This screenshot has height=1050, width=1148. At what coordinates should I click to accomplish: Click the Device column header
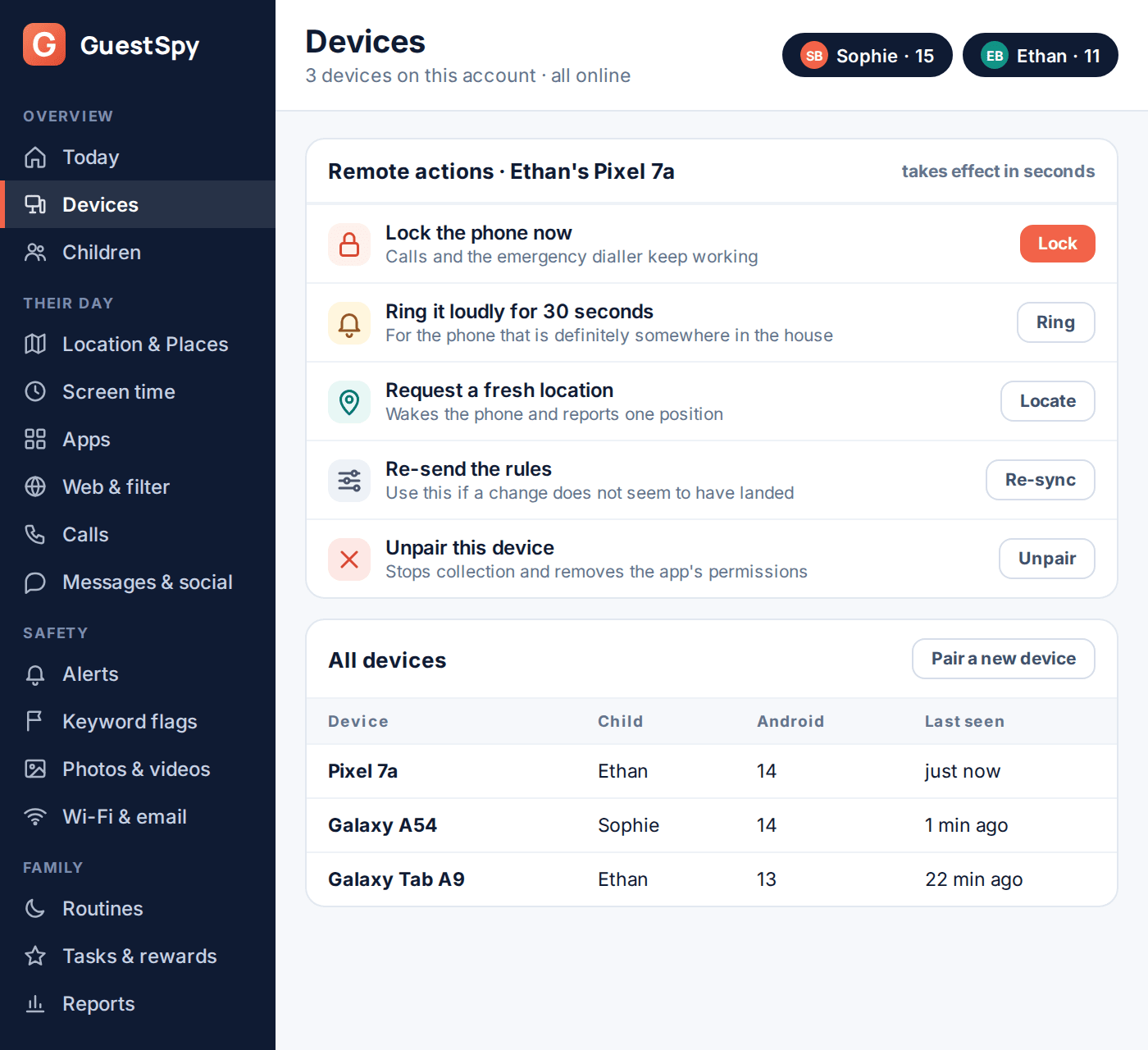coord(358,721)
